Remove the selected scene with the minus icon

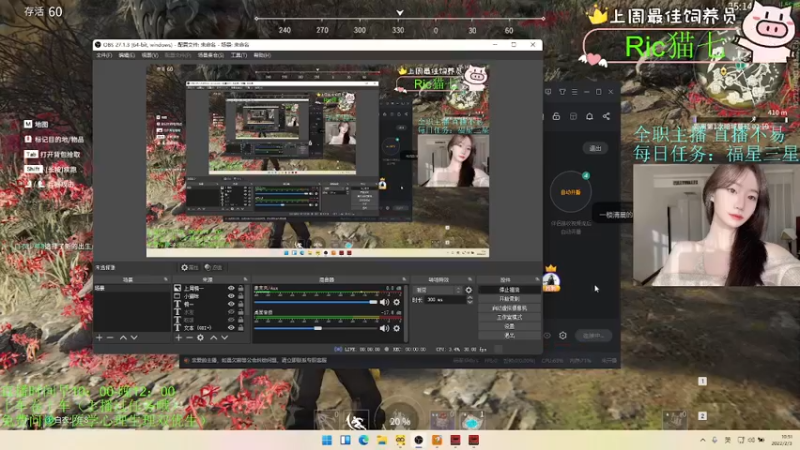(110, 338)
